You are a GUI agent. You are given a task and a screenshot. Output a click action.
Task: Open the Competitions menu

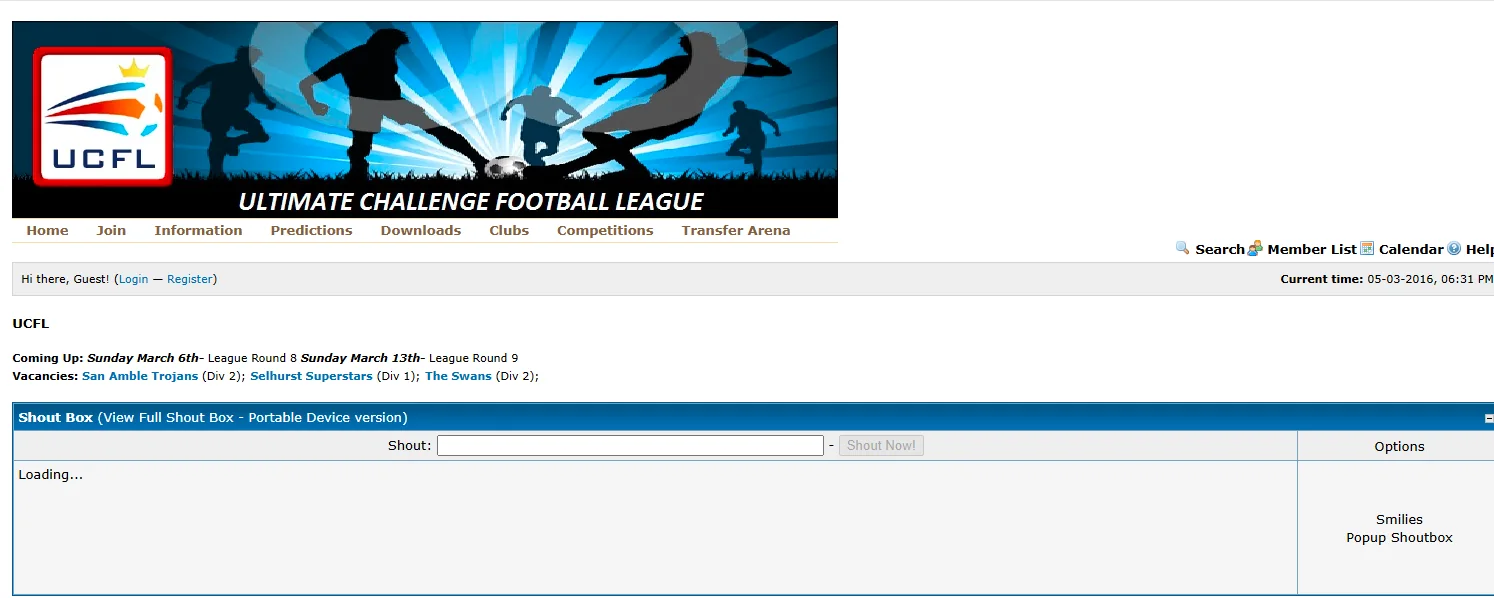point(605,230)
